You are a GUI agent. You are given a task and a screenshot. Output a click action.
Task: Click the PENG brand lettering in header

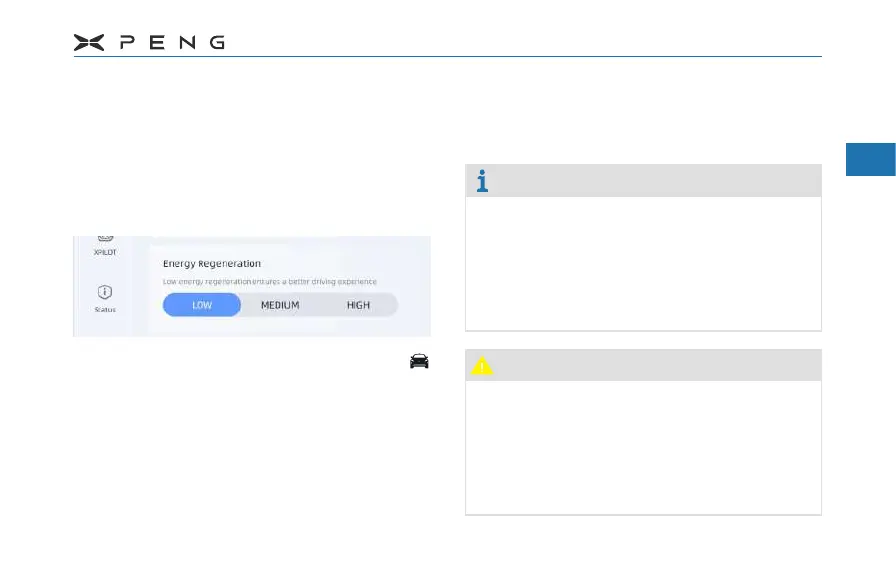point(172,42)
